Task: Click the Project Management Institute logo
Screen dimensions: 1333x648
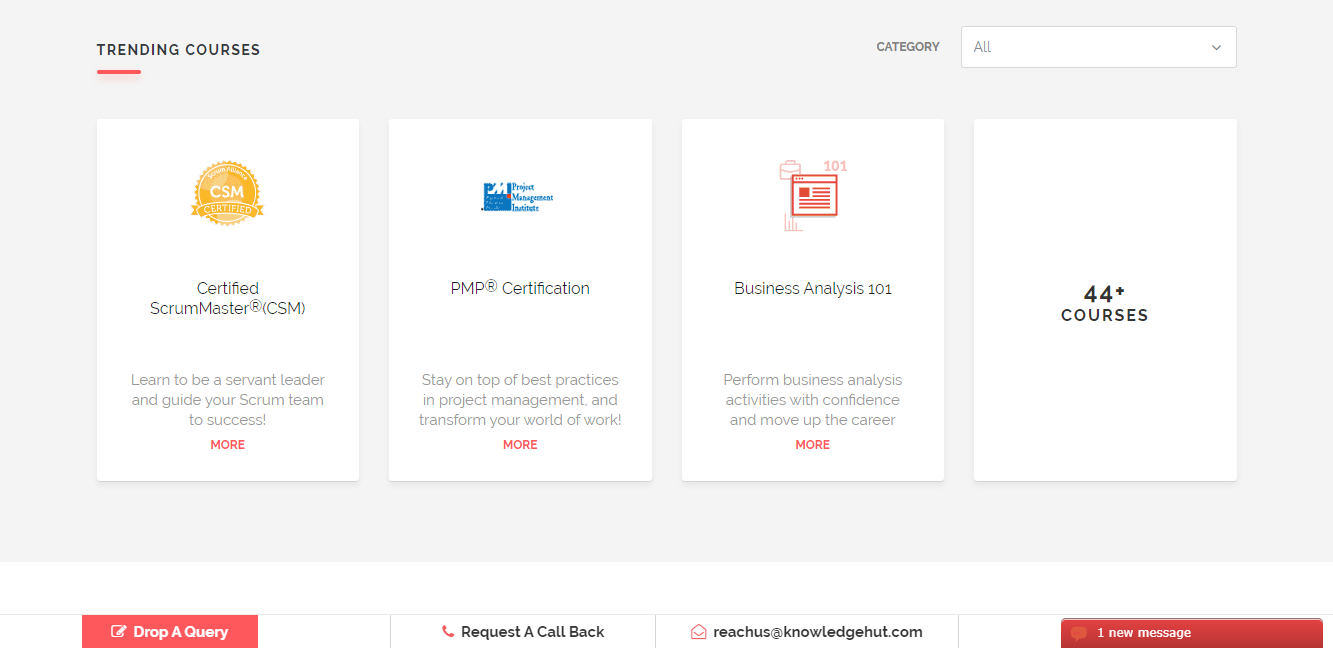Action: point(519,195)
